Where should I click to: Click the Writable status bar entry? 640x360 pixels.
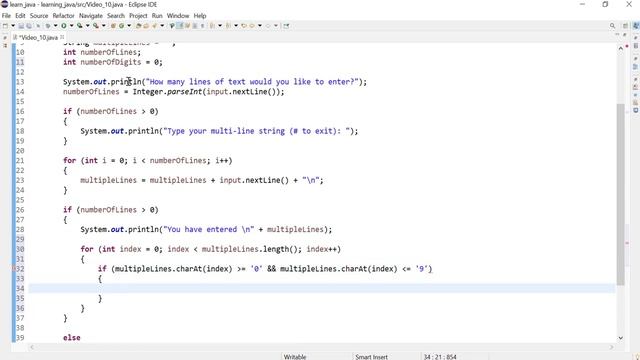[x=295, y=357]
